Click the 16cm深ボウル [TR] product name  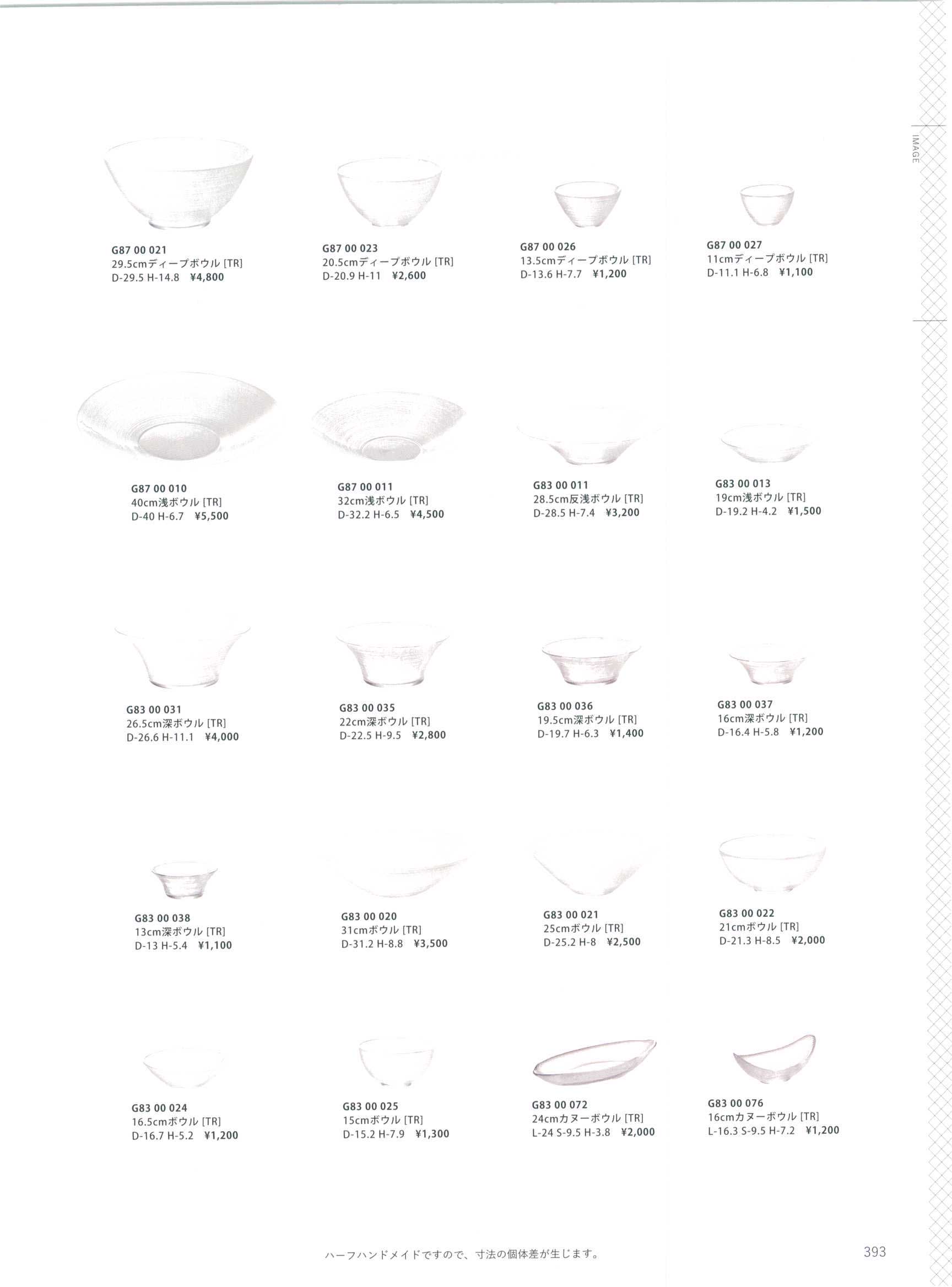click(762, 718)
